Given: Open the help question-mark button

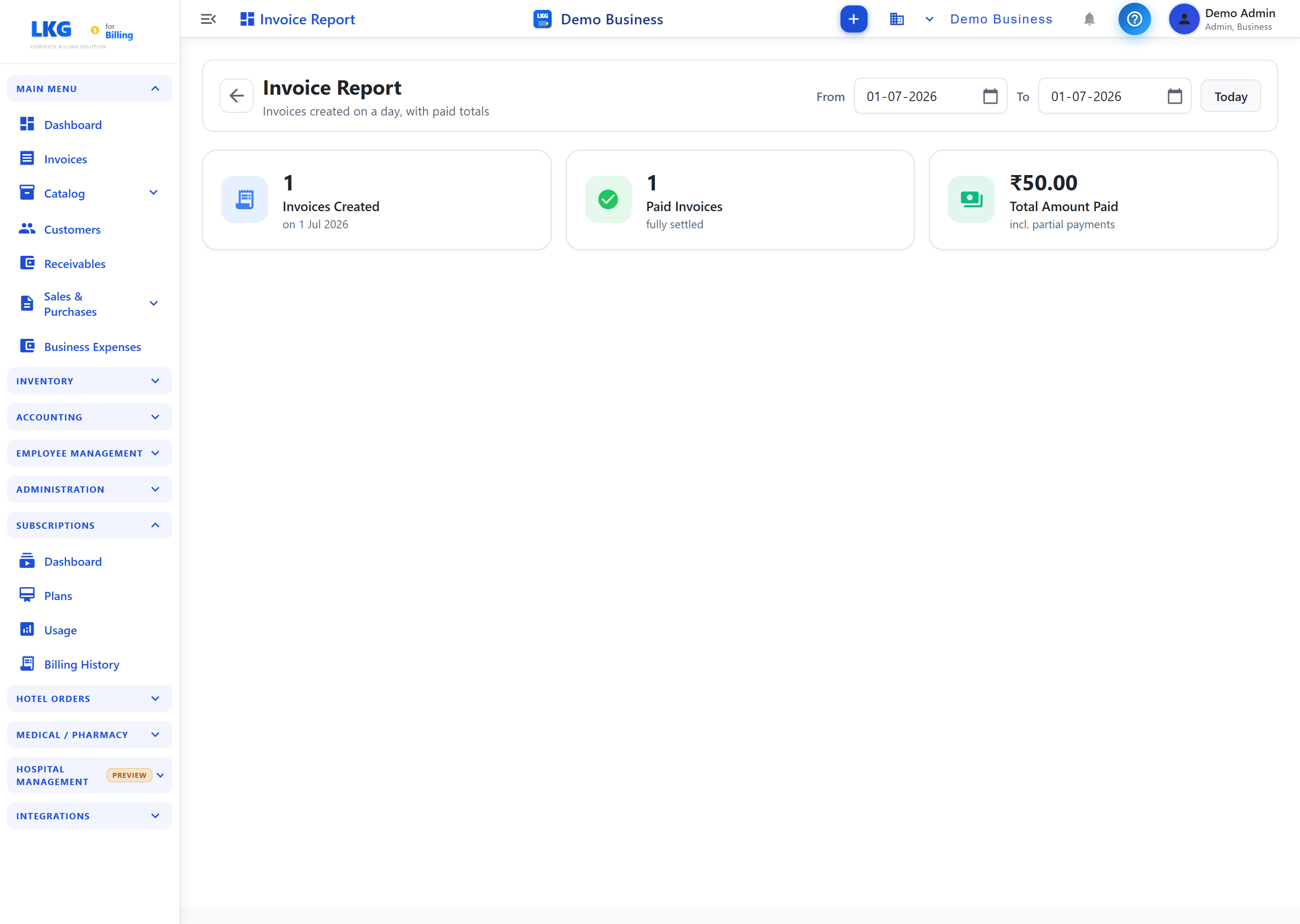Looking at the screenshot, I should coord(1134,19).
